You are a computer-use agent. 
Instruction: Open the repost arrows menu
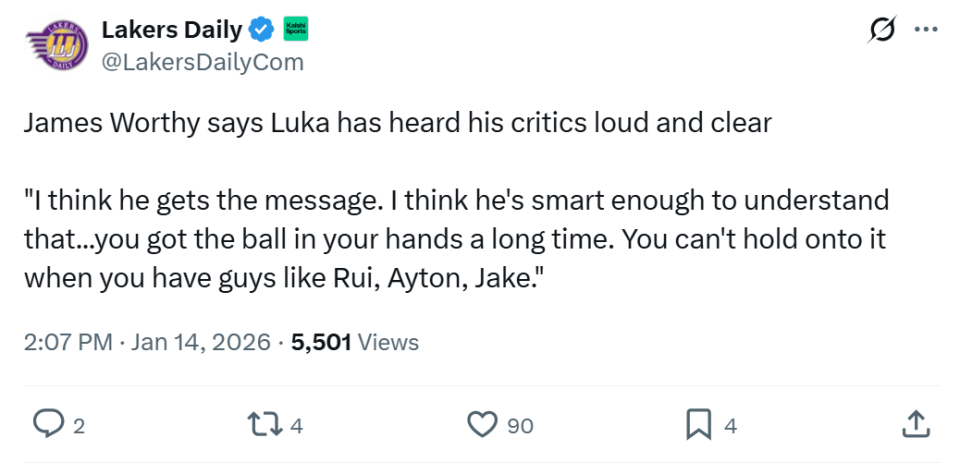click(267, 425)
